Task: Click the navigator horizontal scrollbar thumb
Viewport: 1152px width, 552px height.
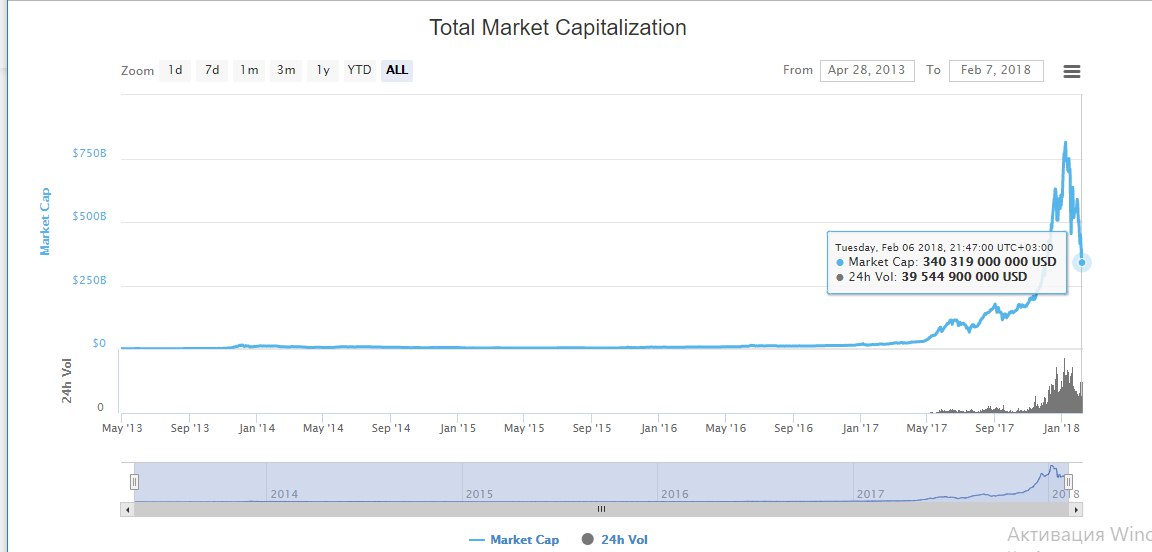Action: [x=601, y=509]
